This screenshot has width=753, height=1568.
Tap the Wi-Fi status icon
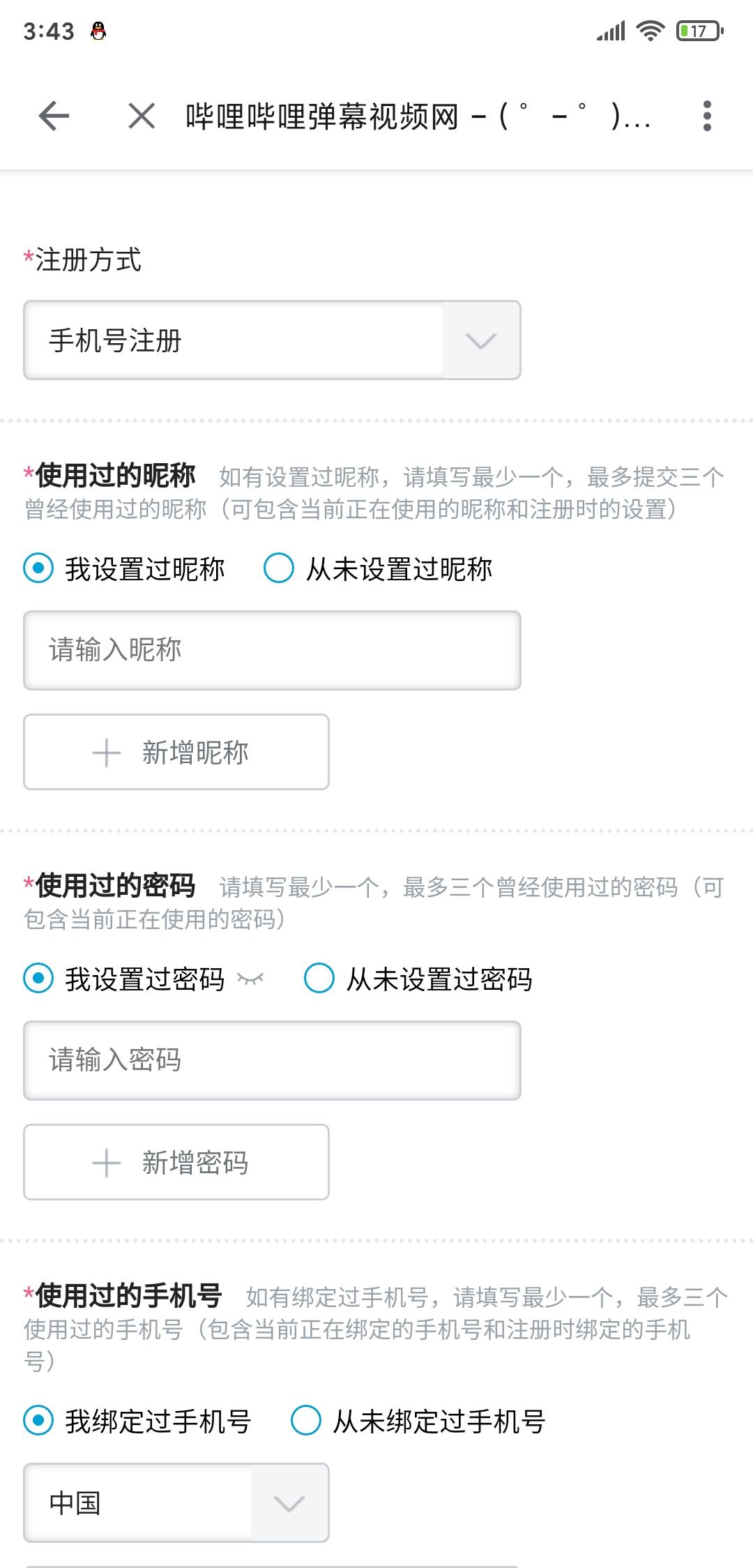(x=650, y=31)
